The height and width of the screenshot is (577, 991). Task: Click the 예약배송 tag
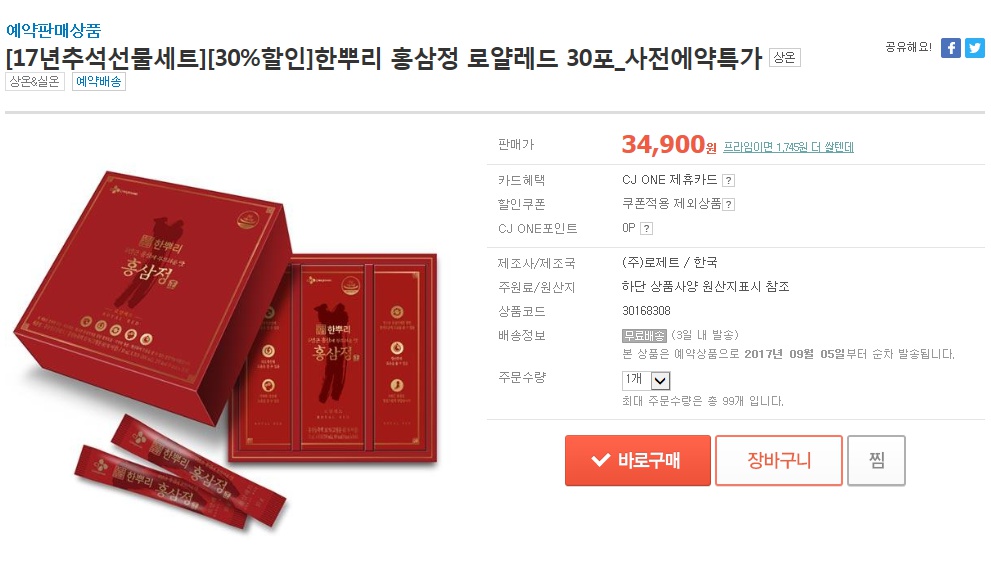click(99, 82)
